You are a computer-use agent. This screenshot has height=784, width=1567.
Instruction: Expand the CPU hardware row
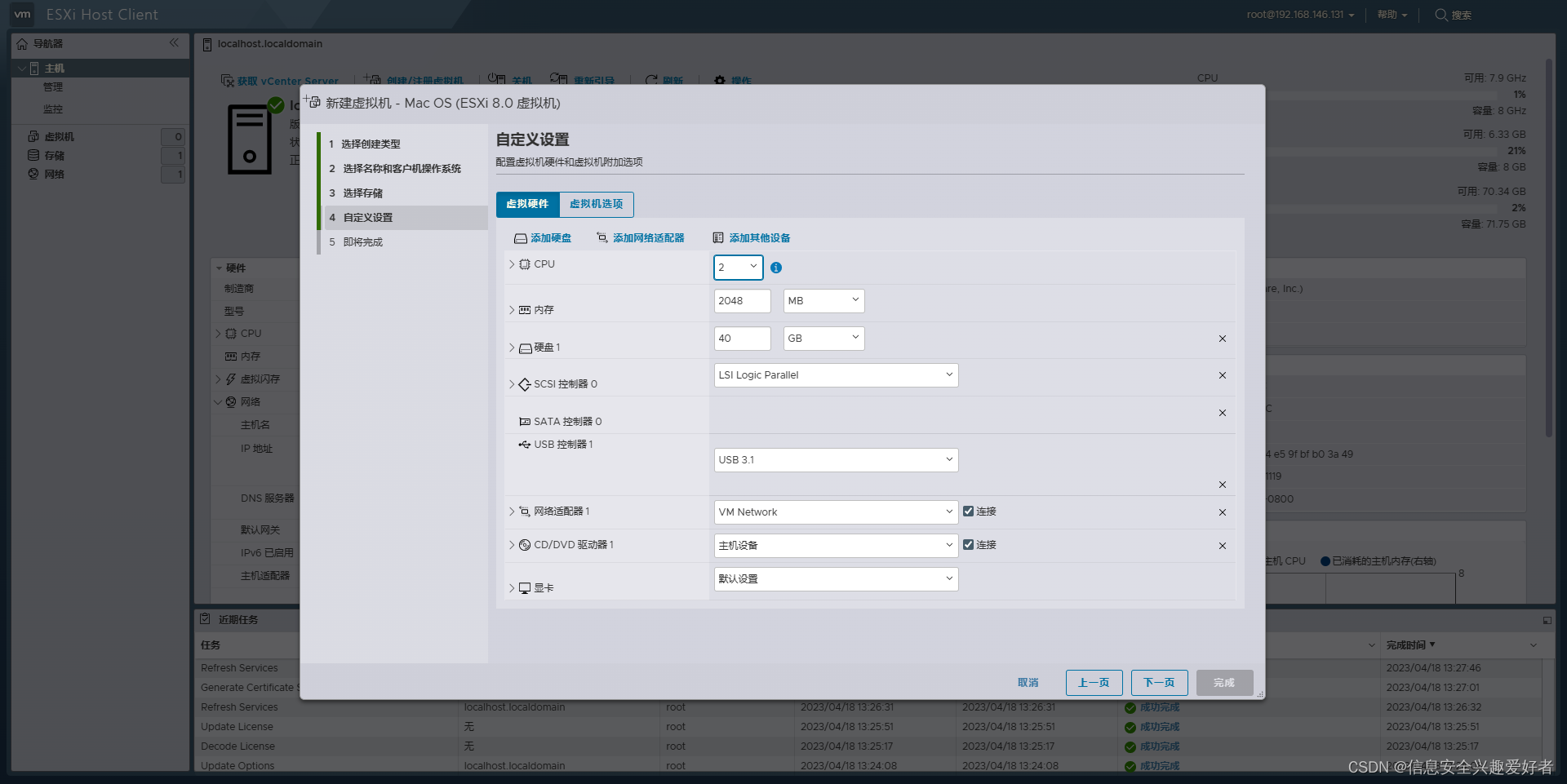coord(512,264)
